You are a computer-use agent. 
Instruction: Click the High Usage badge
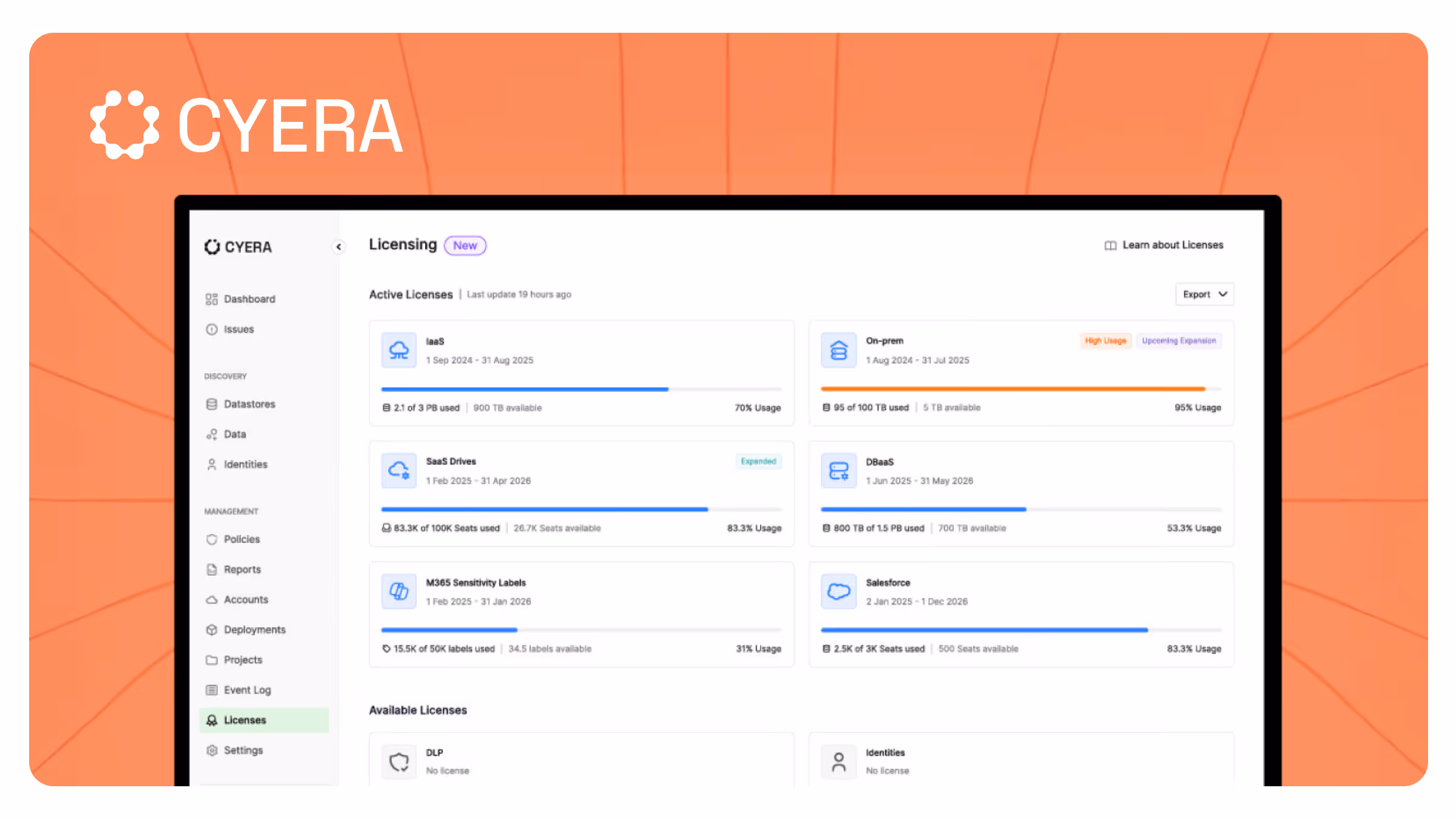(x=1105, y=341)
